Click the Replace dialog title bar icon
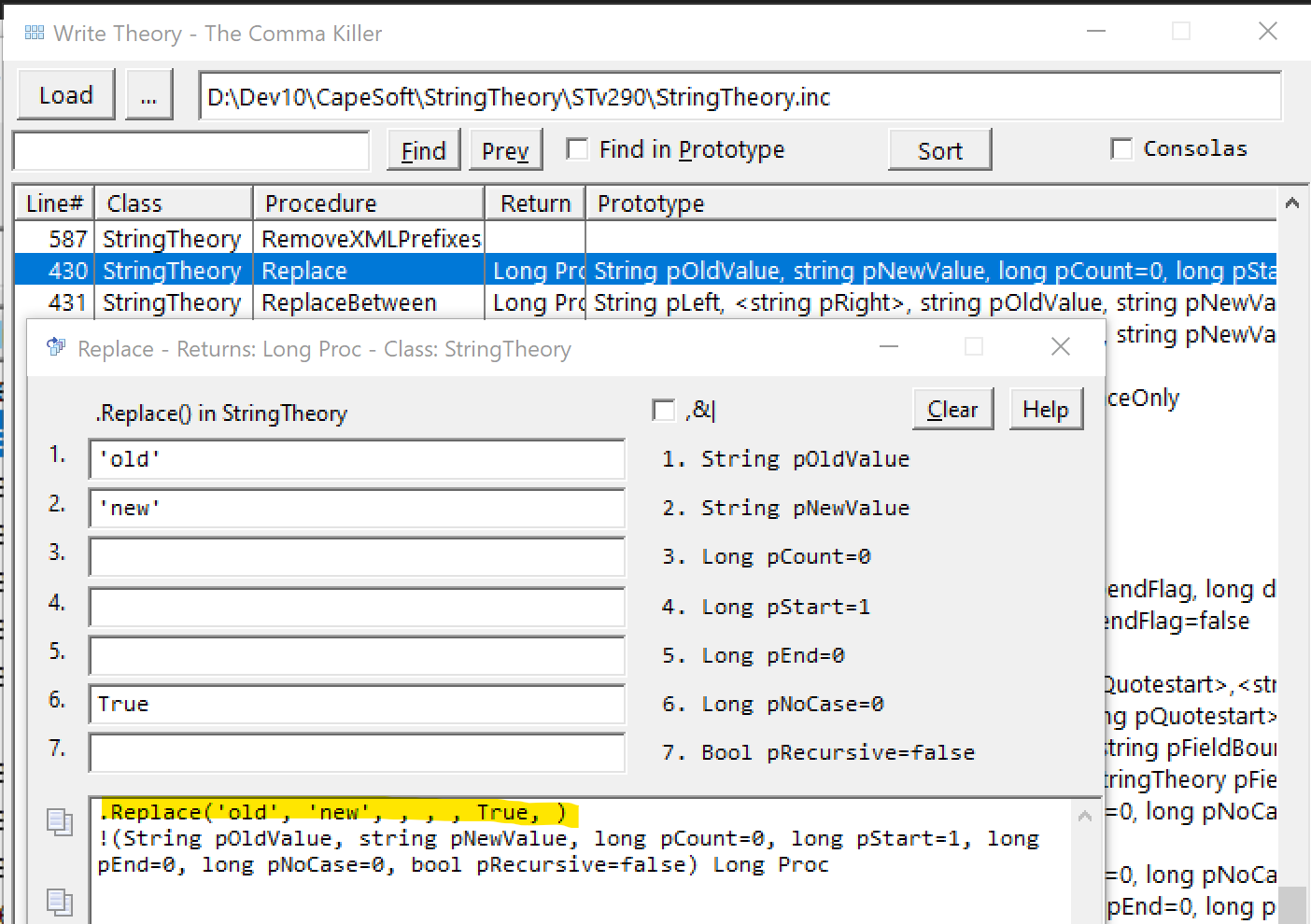Viewport: 1311px width, 924px height. [x=56, y=348]
